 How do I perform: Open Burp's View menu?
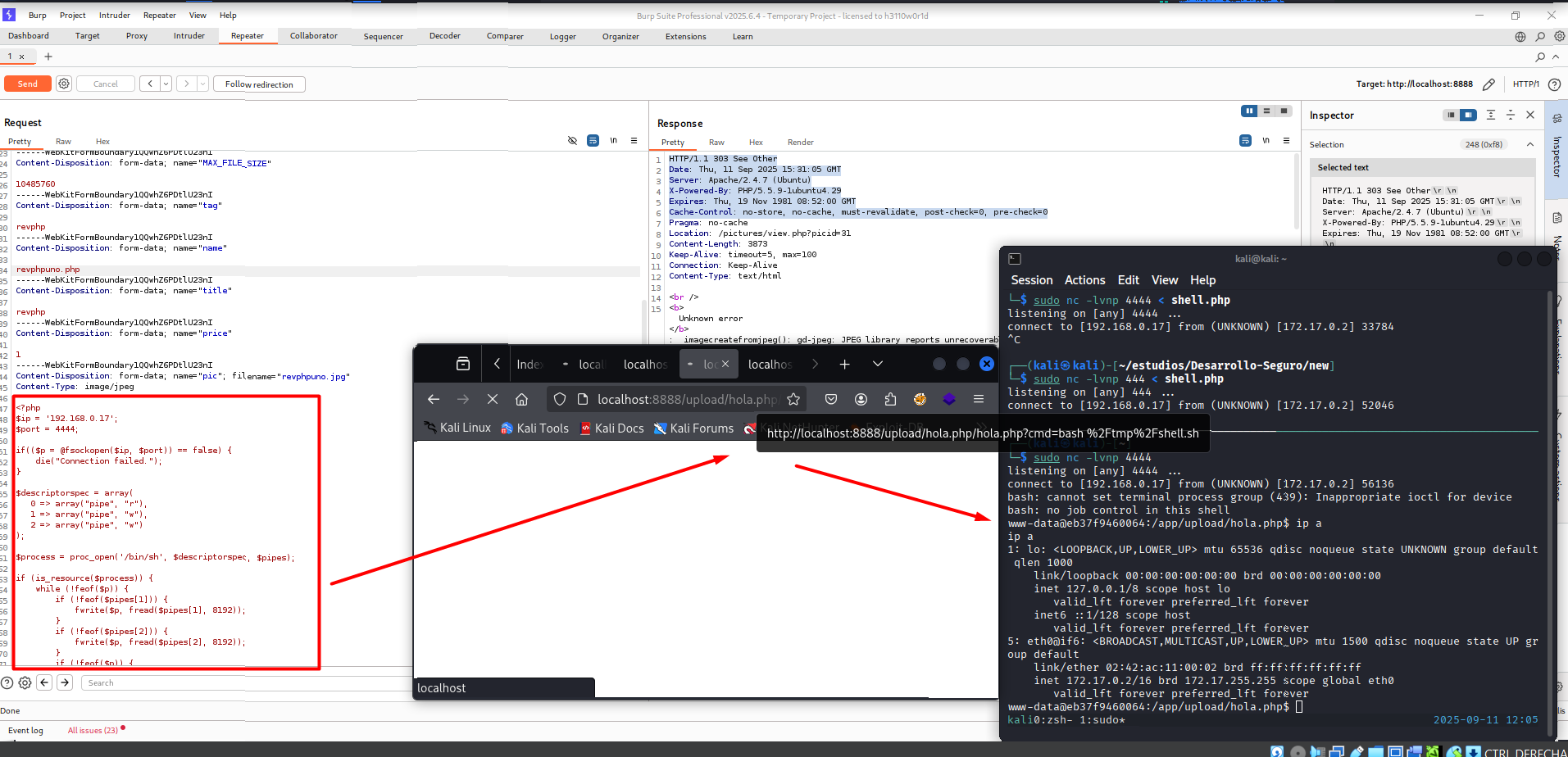198,15
